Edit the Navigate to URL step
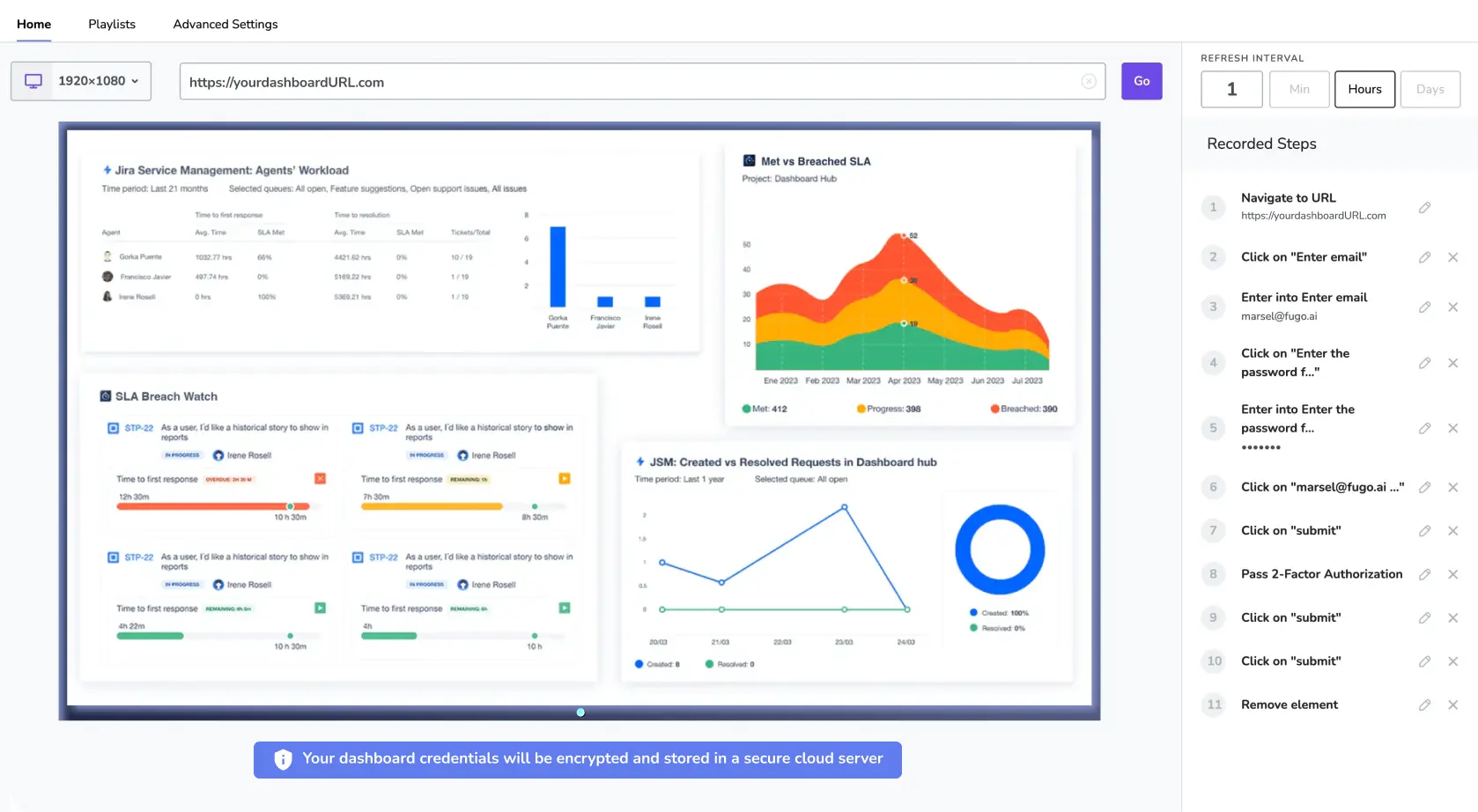This screenshot has height=812, width=1478. 1424,208
